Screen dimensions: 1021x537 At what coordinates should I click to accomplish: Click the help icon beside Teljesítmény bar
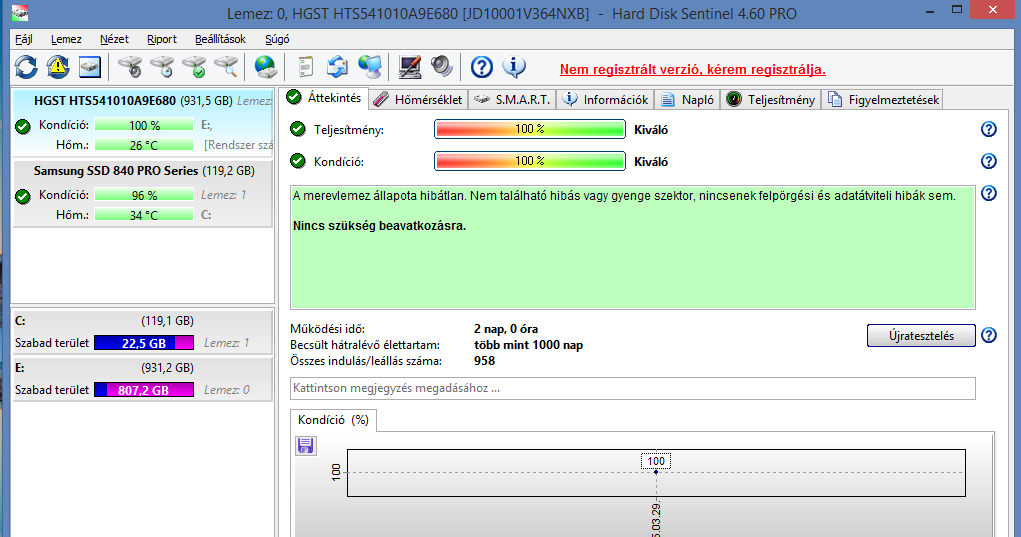988,129
